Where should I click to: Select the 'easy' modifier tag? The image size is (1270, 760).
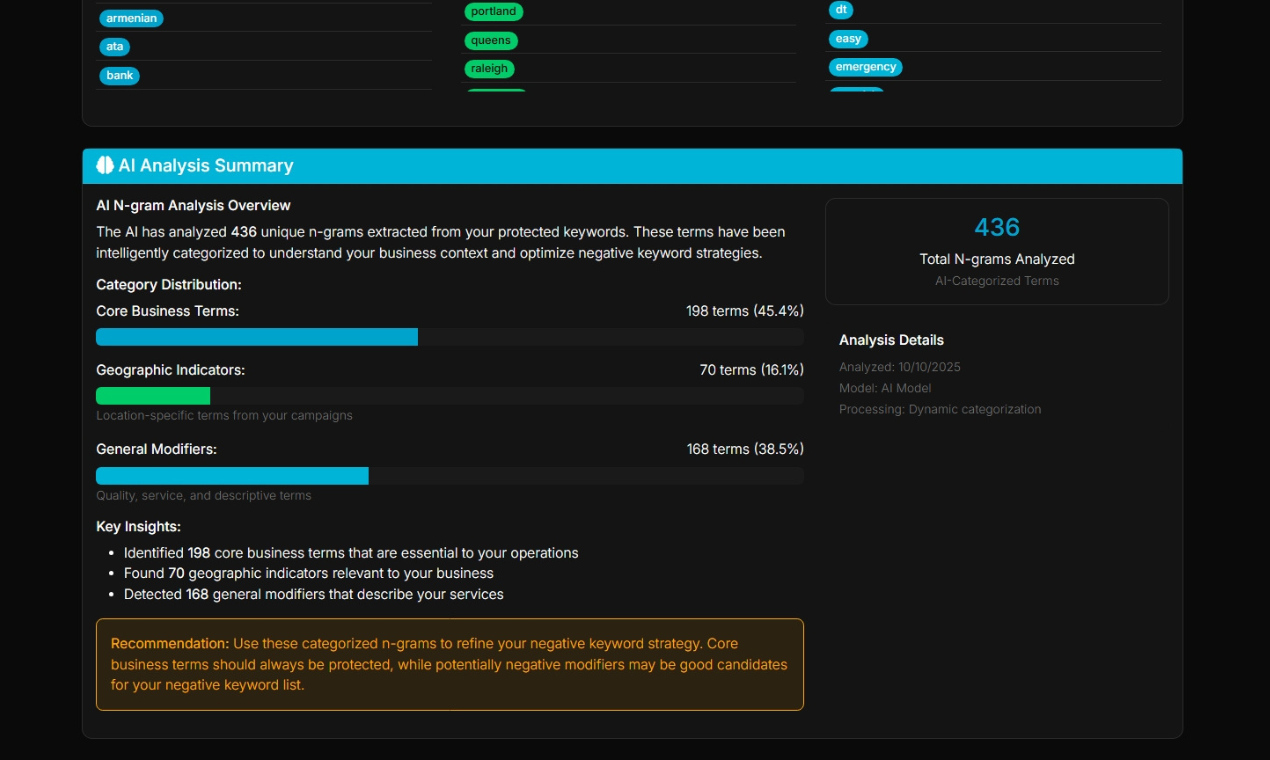(848, 39)
